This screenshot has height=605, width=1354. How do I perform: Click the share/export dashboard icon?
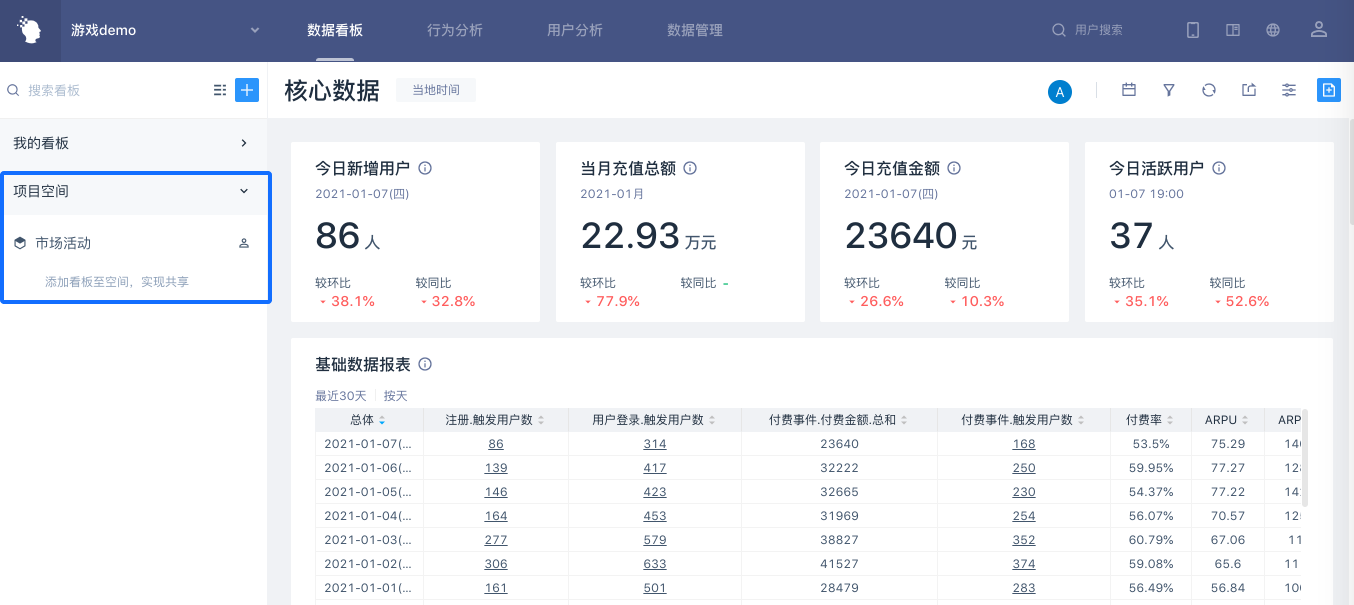click(1249, 90)
